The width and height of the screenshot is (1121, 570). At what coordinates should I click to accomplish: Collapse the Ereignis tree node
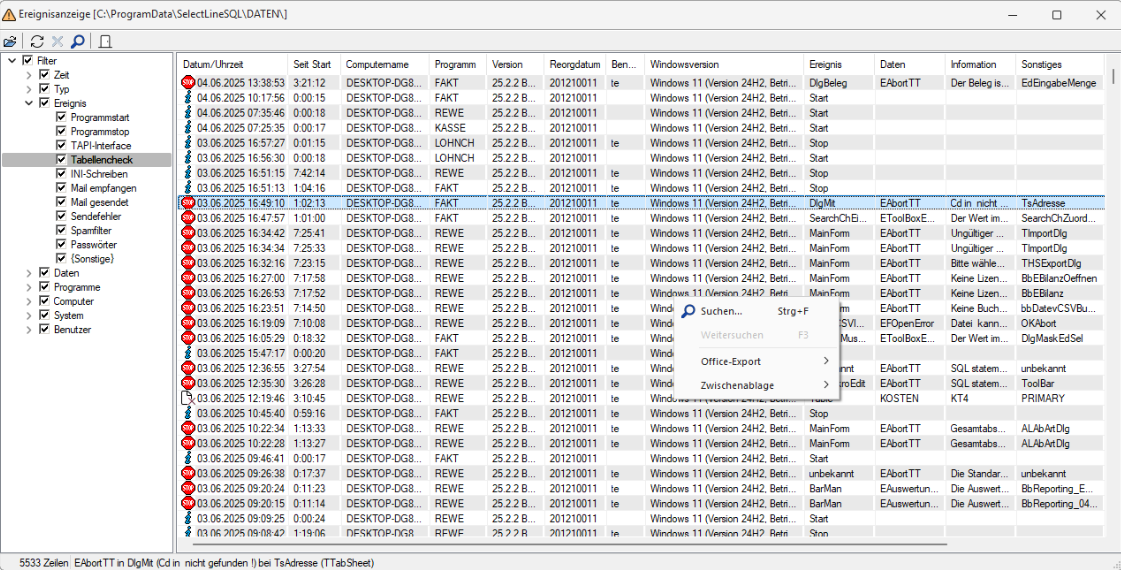[29, 103]
